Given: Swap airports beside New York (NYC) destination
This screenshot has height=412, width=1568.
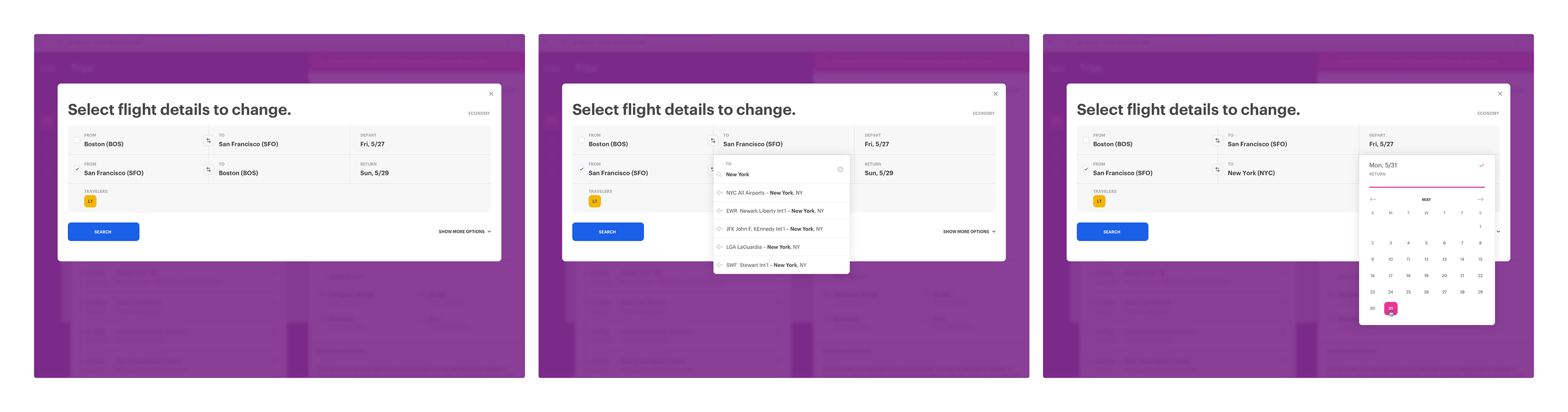Looking at the screenshot, I should [1217, 169].
